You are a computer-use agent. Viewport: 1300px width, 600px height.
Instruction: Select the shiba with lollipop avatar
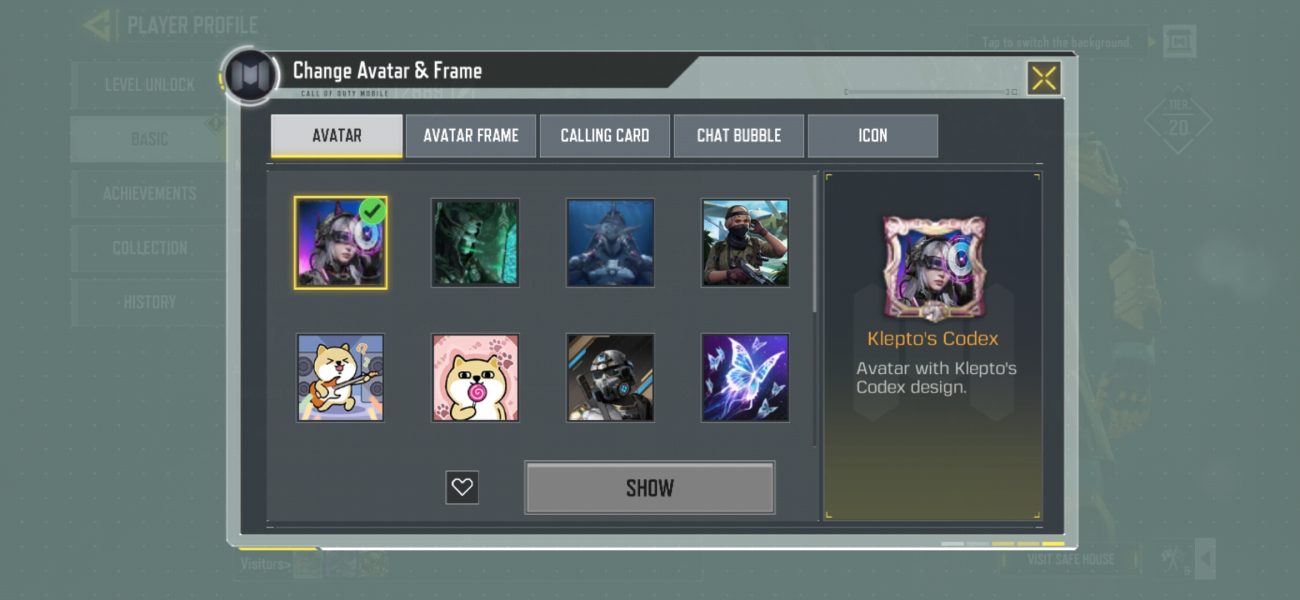[x=475, y=377]
